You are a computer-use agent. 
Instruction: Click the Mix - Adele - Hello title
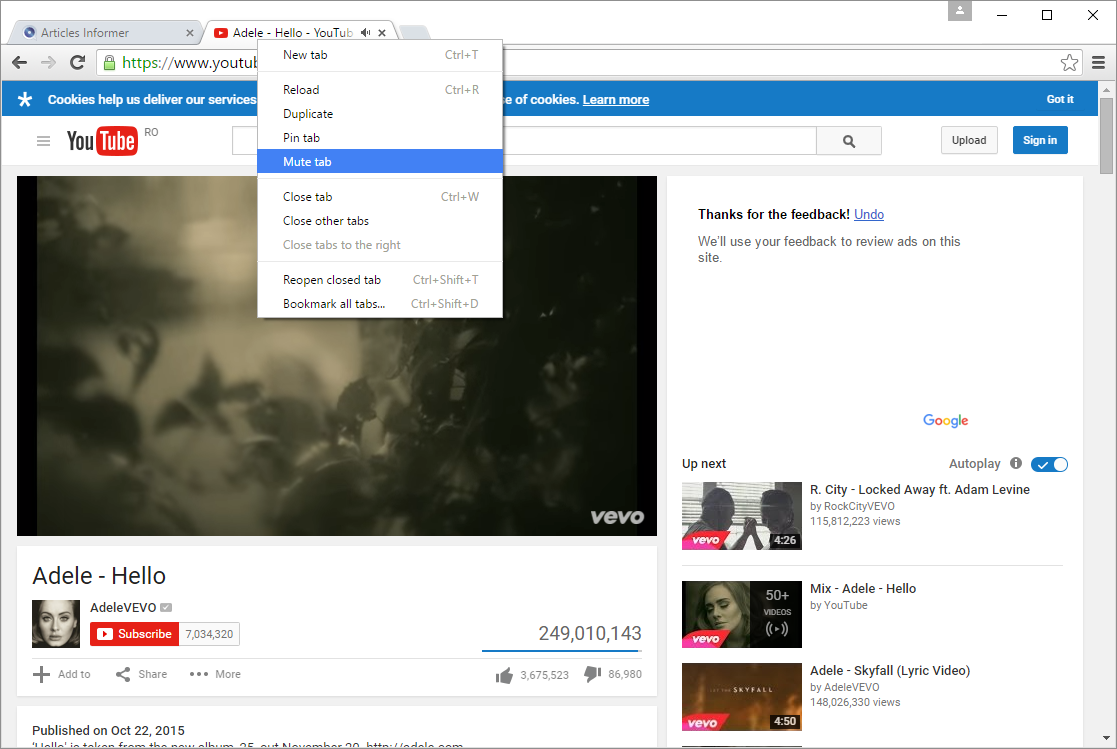(x=863, y=589)
